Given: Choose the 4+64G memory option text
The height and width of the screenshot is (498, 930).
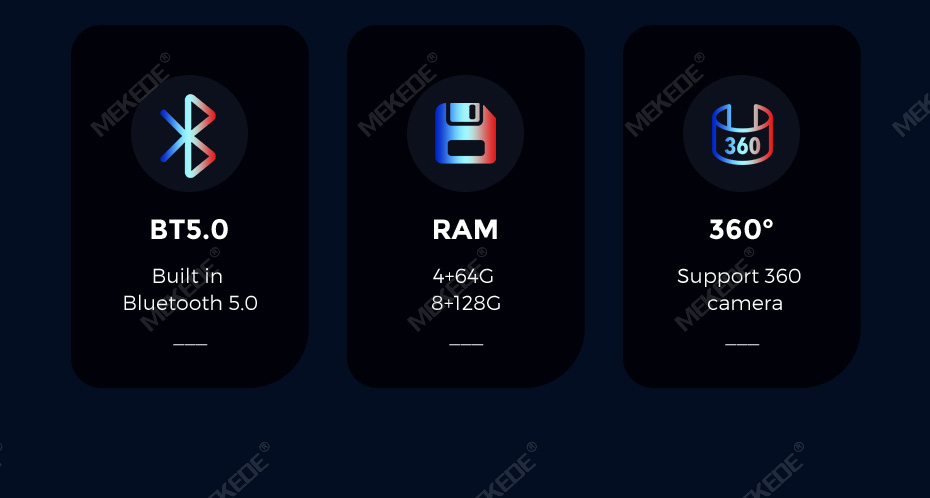Looking at the screenshot, I should [463, 276].
